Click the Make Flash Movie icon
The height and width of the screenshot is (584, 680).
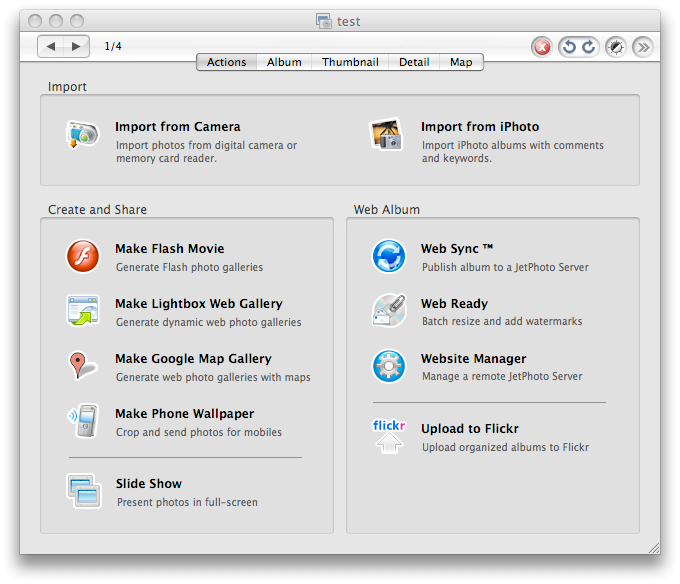tap(83, 256)
